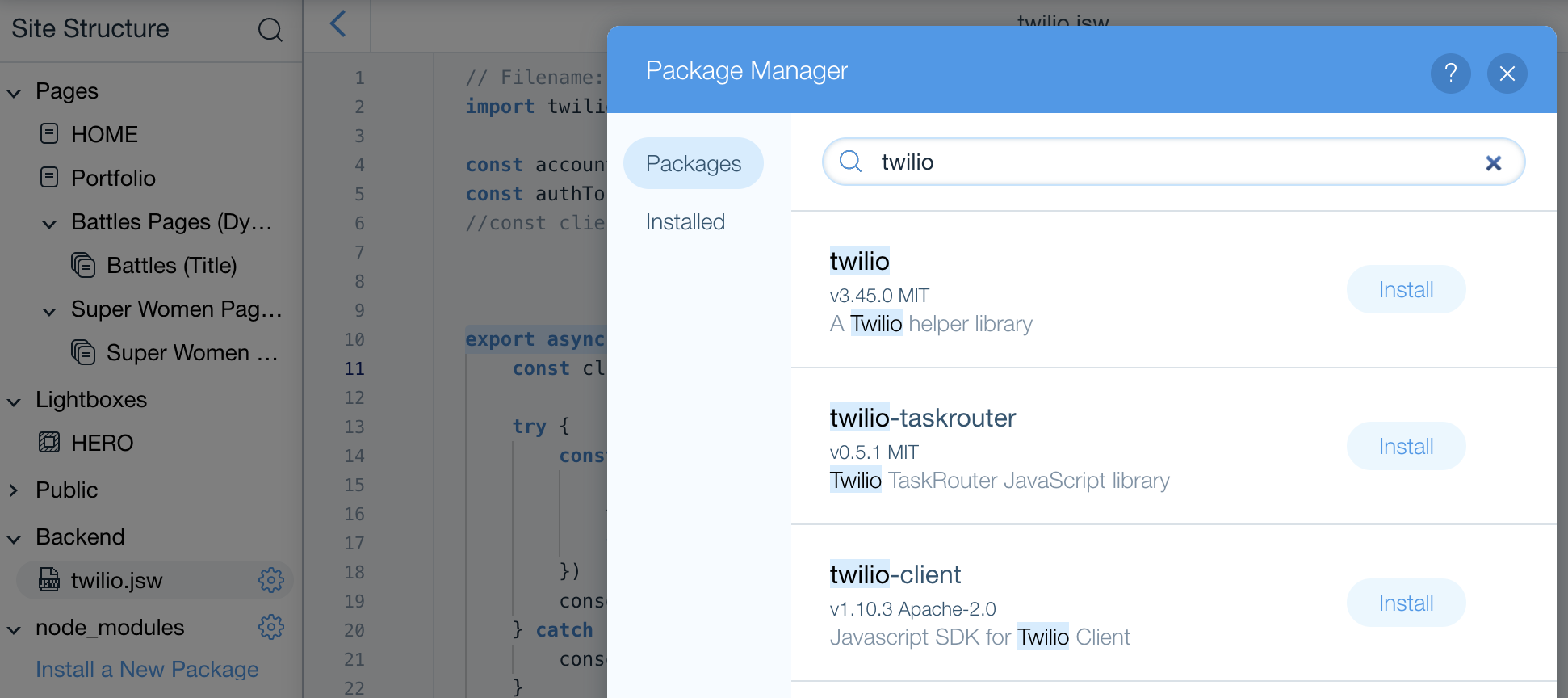1568x698 pixels.
Task: Collapse the Lightboxes section
Action: [x=15, y=402]
